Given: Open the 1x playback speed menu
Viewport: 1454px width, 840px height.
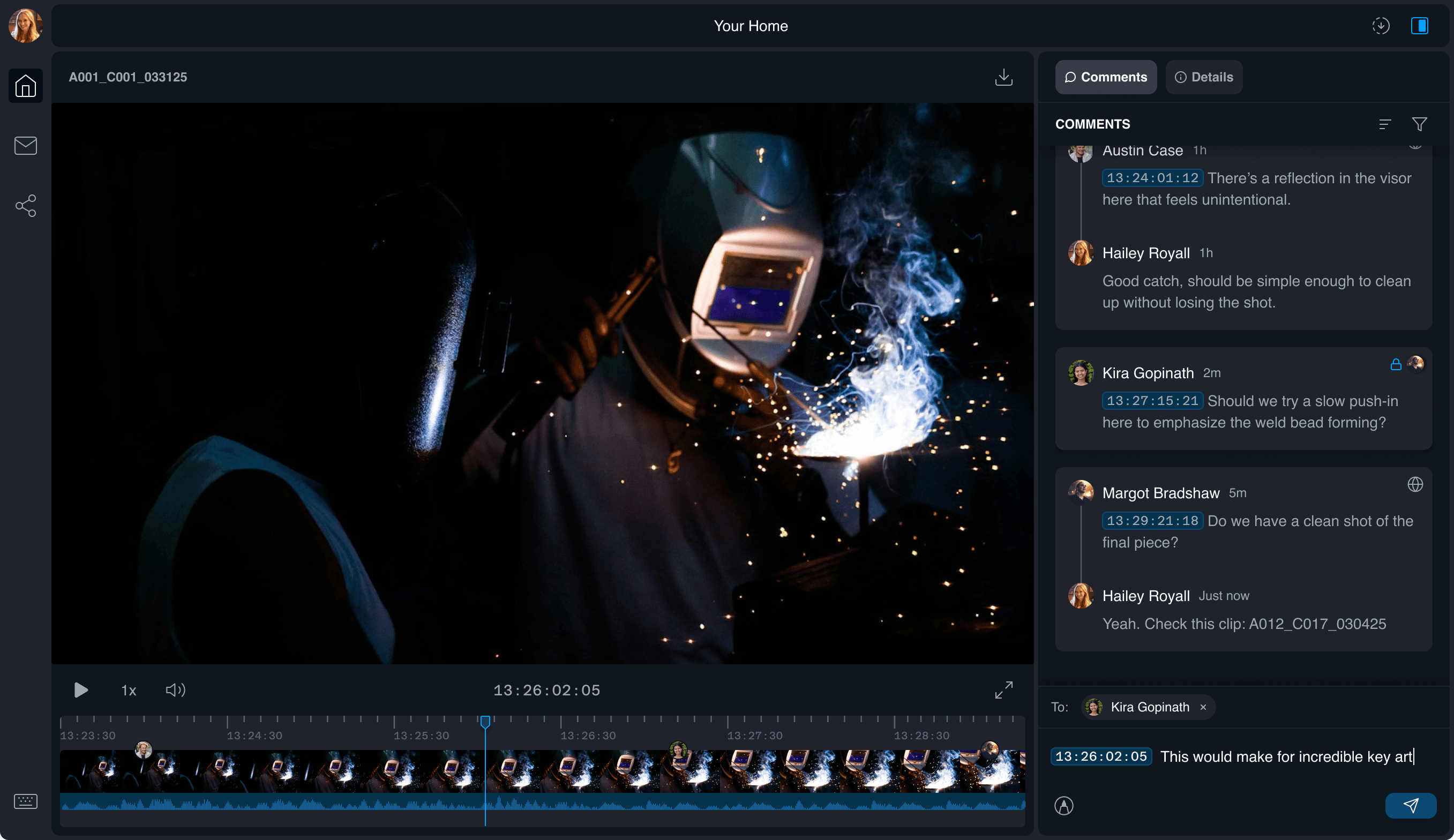Looking at the screenshot, I should point(128,691).
